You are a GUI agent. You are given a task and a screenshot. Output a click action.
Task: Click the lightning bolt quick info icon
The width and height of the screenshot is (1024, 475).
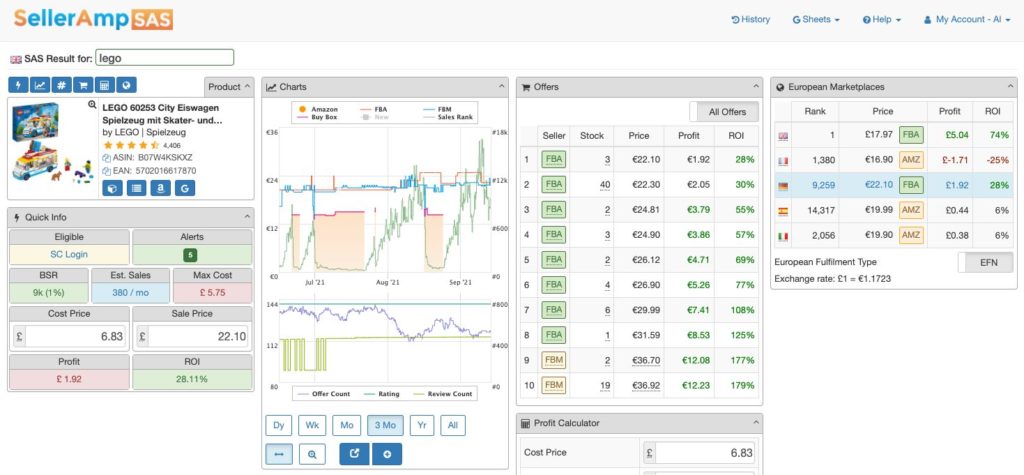click(18, 86)
